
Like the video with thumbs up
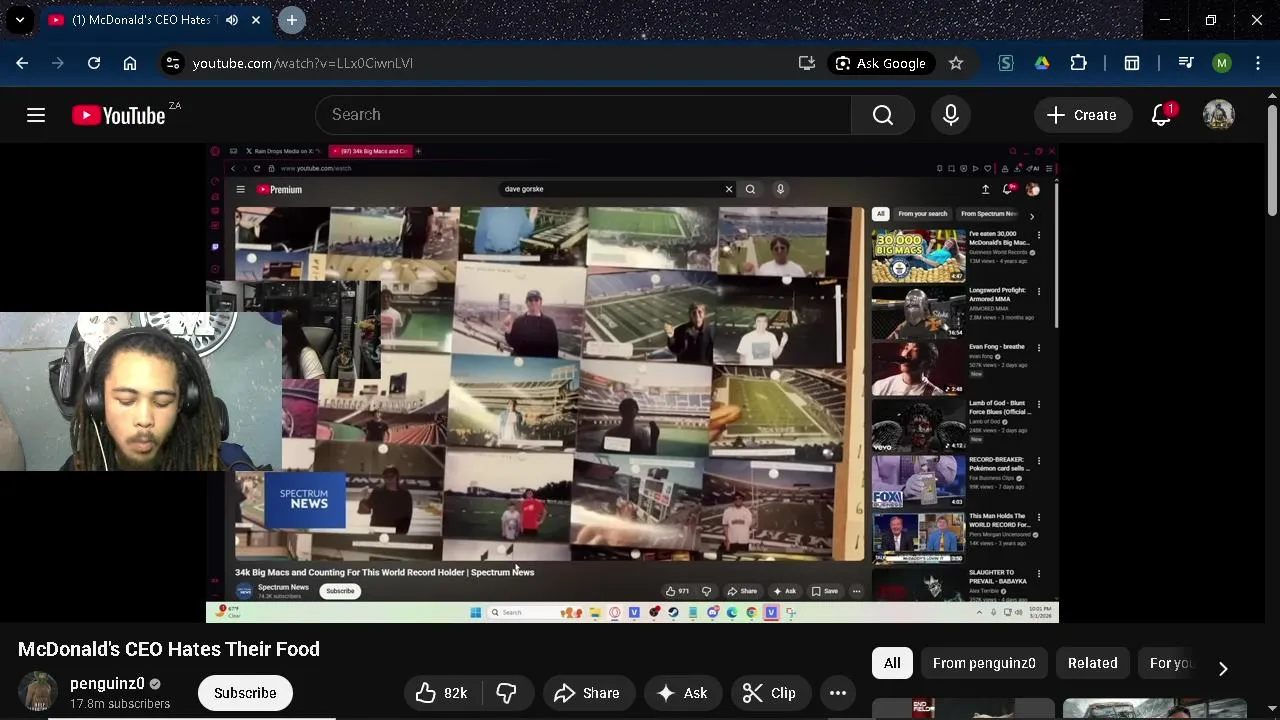click(442, 693)
